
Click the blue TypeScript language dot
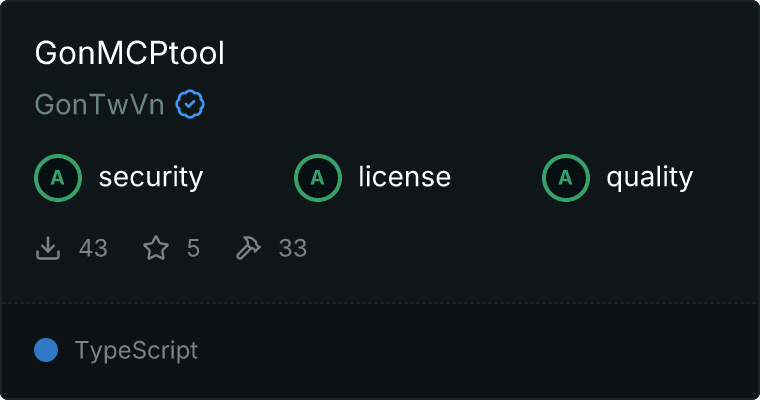pyautogui.click(x=46, y=350)
